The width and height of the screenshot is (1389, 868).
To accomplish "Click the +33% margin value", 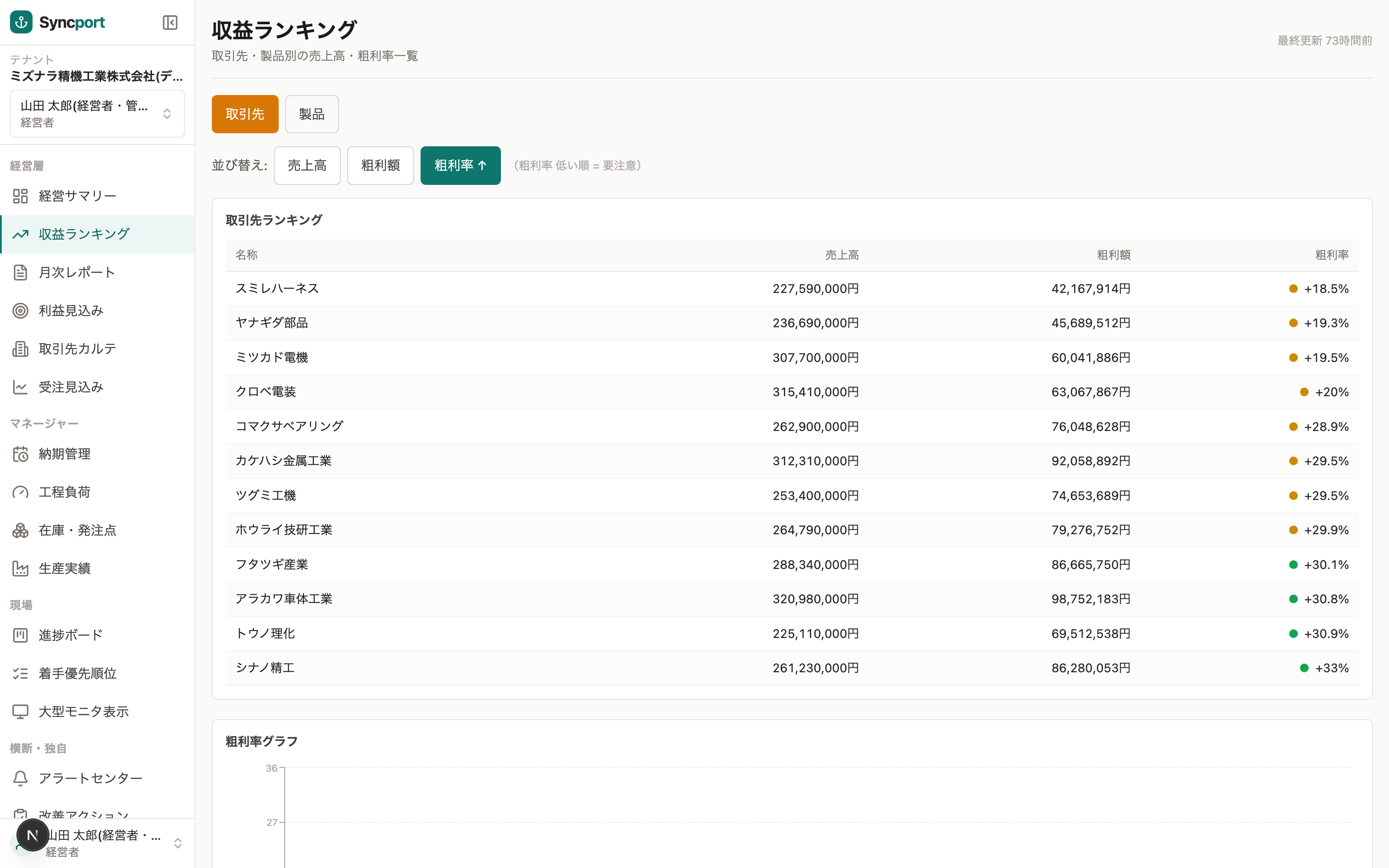I will click(x=1332, y=668).
